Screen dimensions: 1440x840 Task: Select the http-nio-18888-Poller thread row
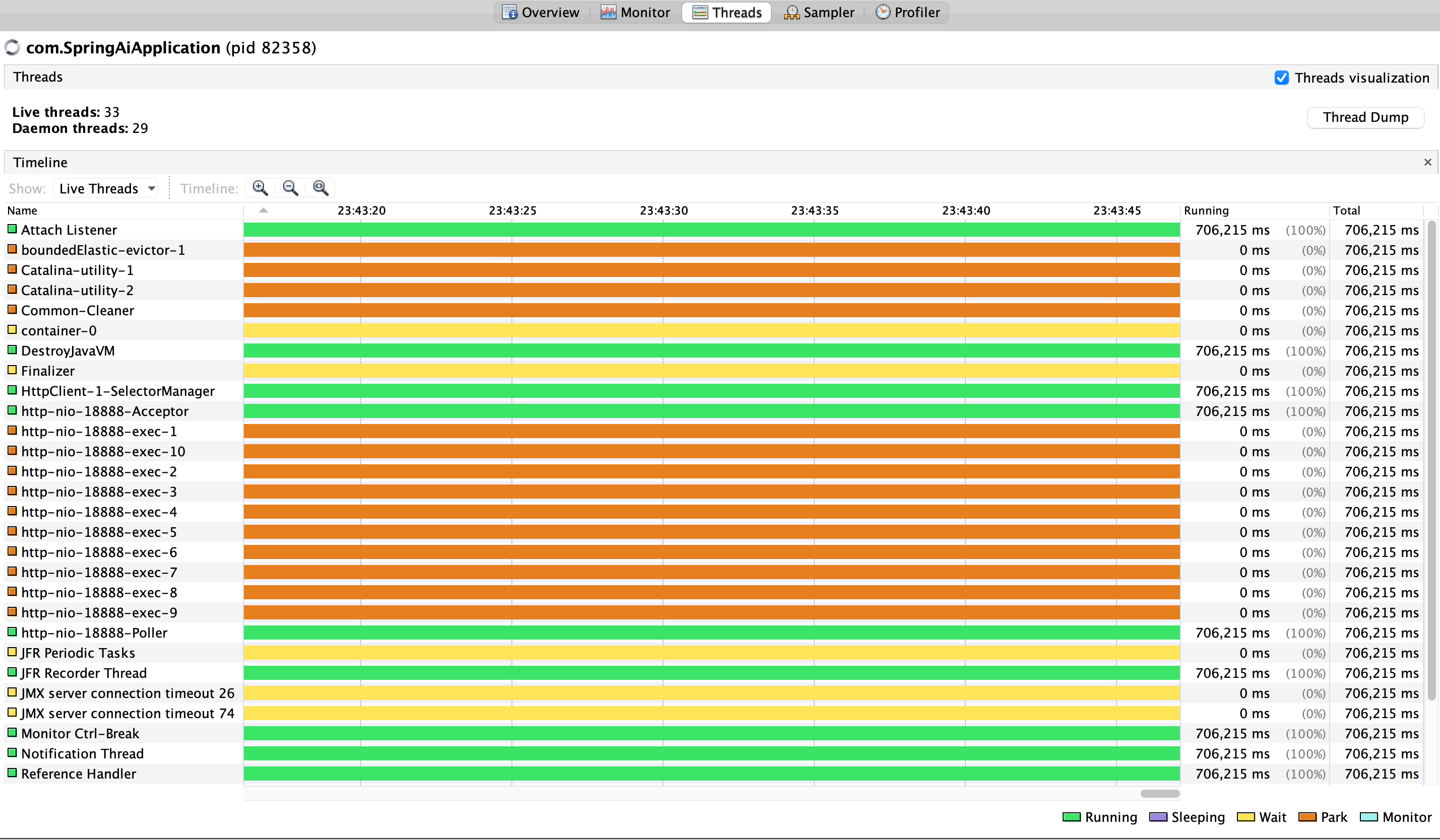tap(94, 633)
